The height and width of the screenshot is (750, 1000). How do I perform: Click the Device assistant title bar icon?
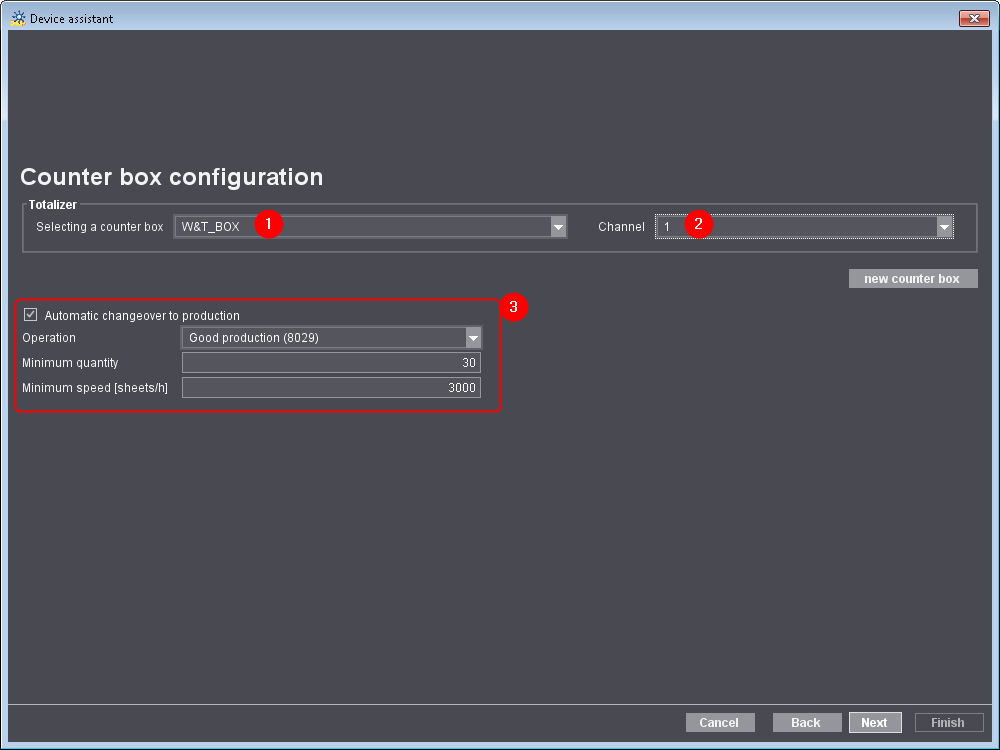point(15,17)
